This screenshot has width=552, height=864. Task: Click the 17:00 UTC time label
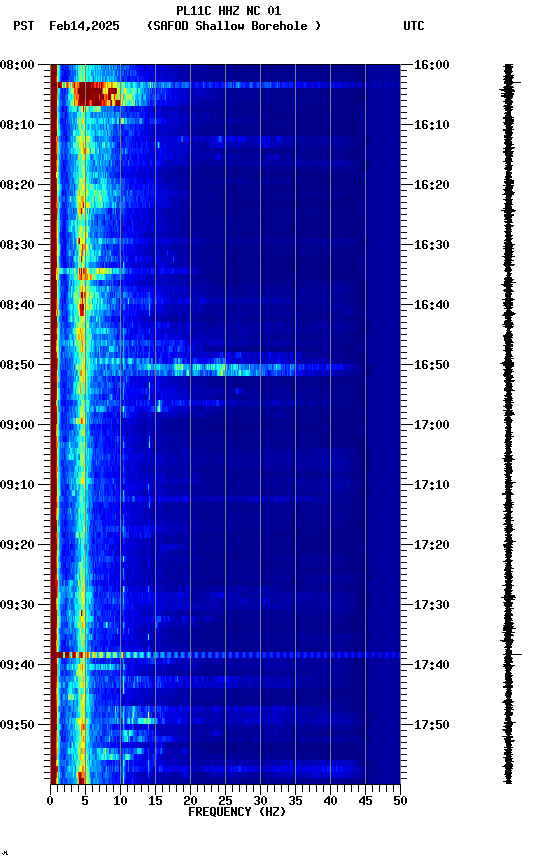click(432, 425)
